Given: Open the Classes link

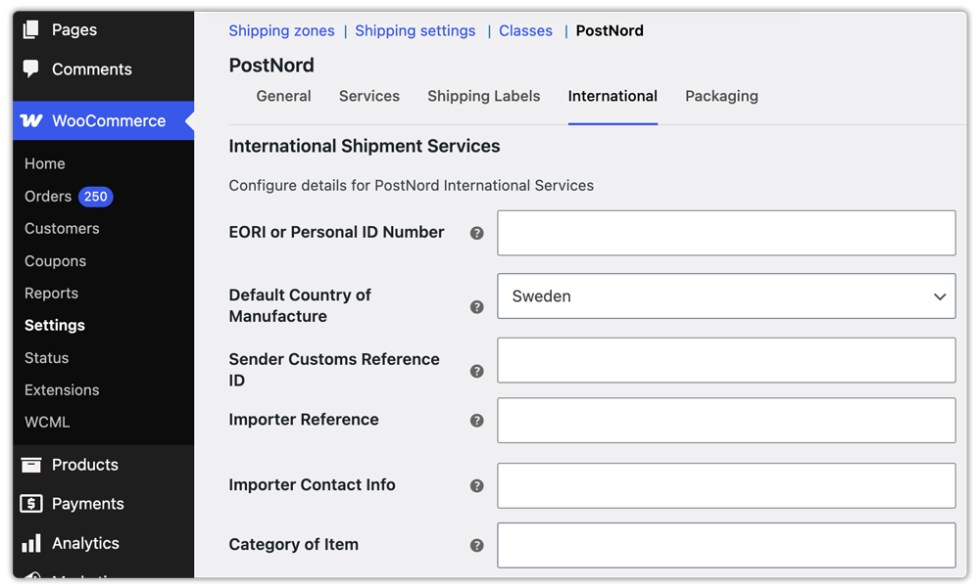Looking at the screenshot, I should click(x=526, y=31).
